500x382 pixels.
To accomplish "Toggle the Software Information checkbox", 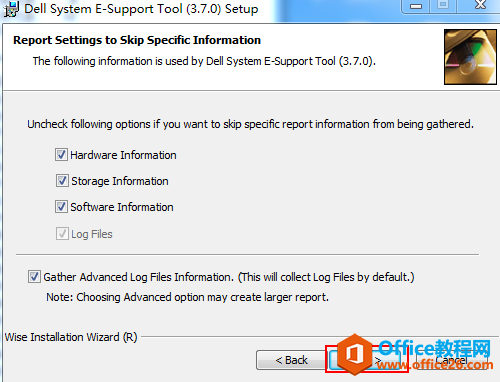I will 61,207.
